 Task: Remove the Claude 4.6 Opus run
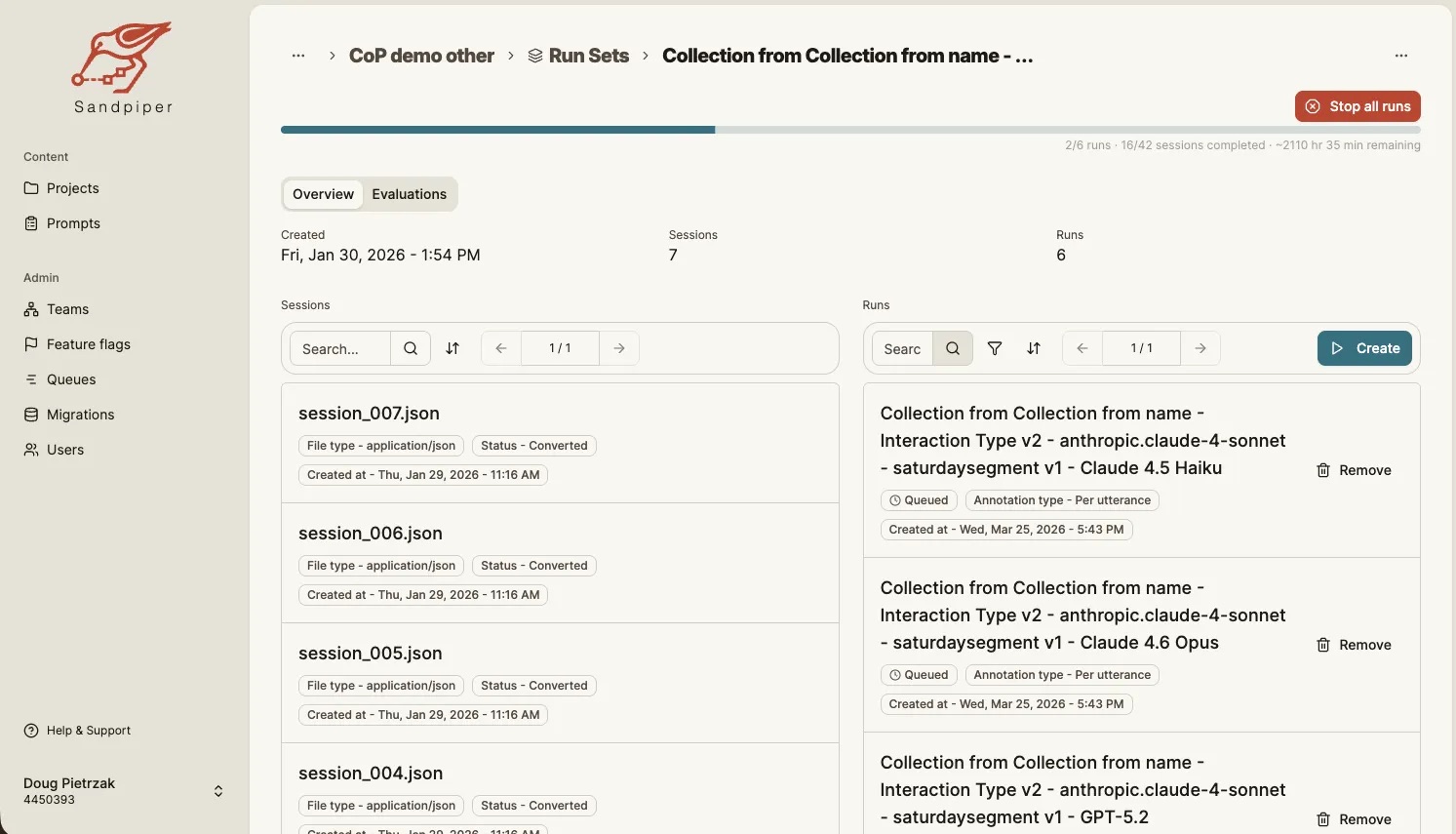(x=1354, y=645)
